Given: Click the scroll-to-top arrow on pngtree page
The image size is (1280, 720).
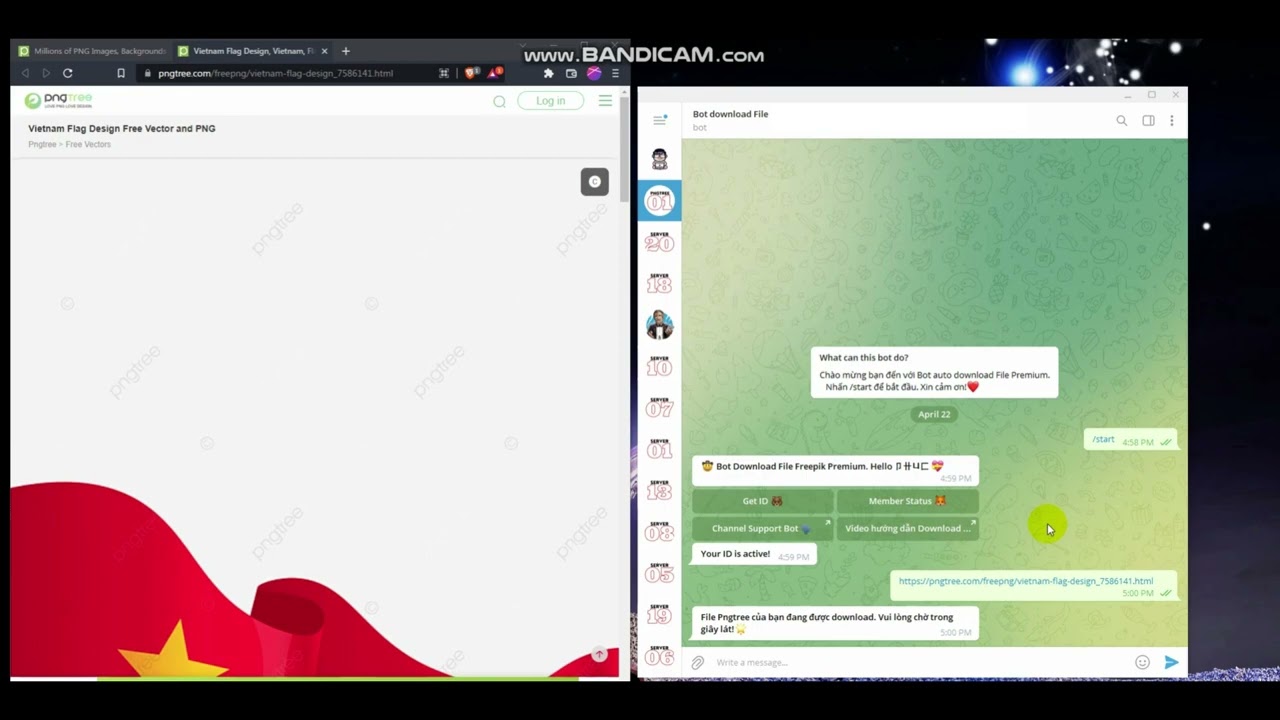Looking at the screenshot, I should [x=599, y=654].
